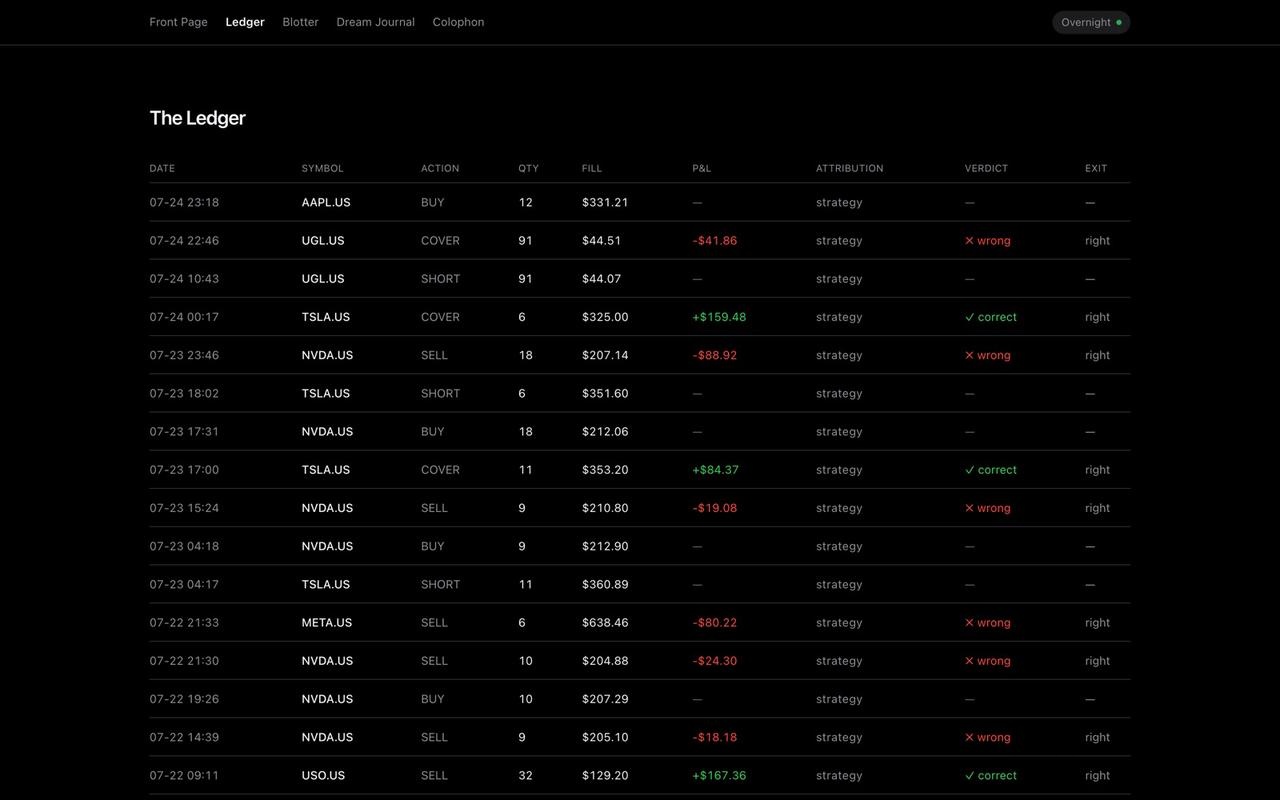Click SHORT action in 07-23 18:02 row
Viewport: 1280px width, 800px height.
click(440, 393)
